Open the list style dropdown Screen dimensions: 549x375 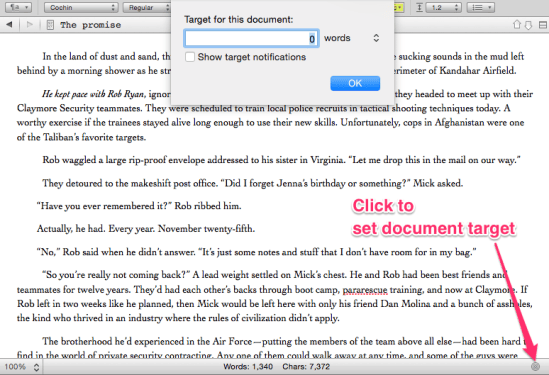(x=481, y=7)
